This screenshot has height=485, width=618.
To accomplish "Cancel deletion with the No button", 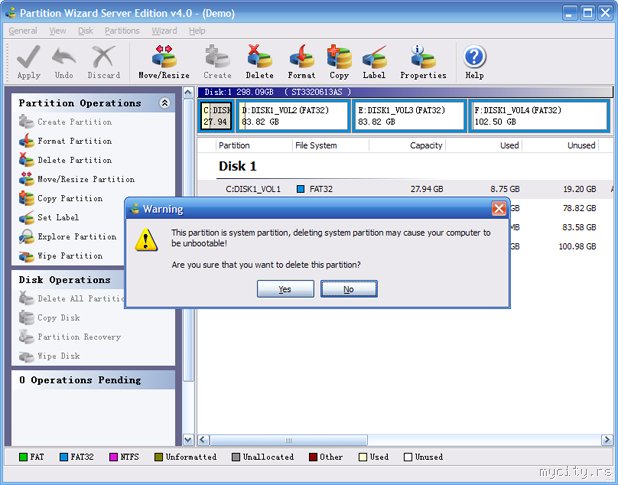I will (x=349, y=289).
